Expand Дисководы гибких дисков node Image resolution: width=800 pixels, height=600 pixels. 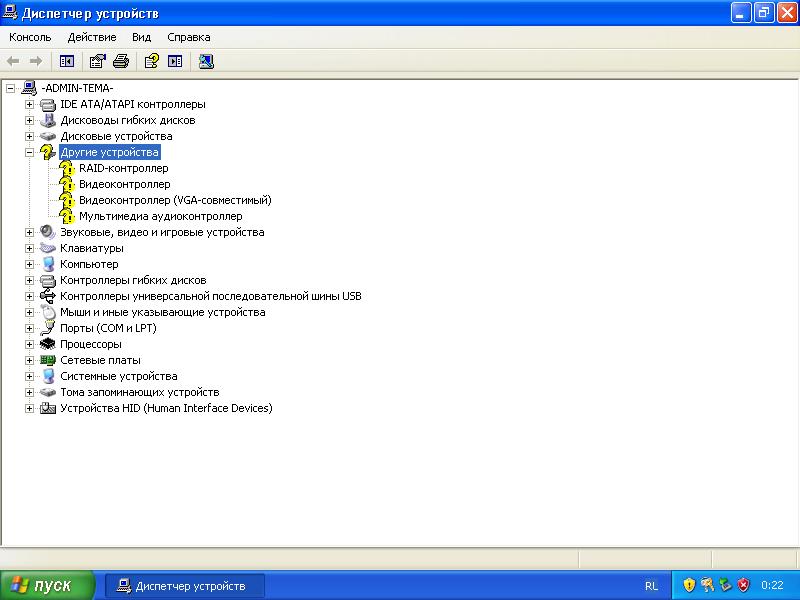click(x=30, y=120)
